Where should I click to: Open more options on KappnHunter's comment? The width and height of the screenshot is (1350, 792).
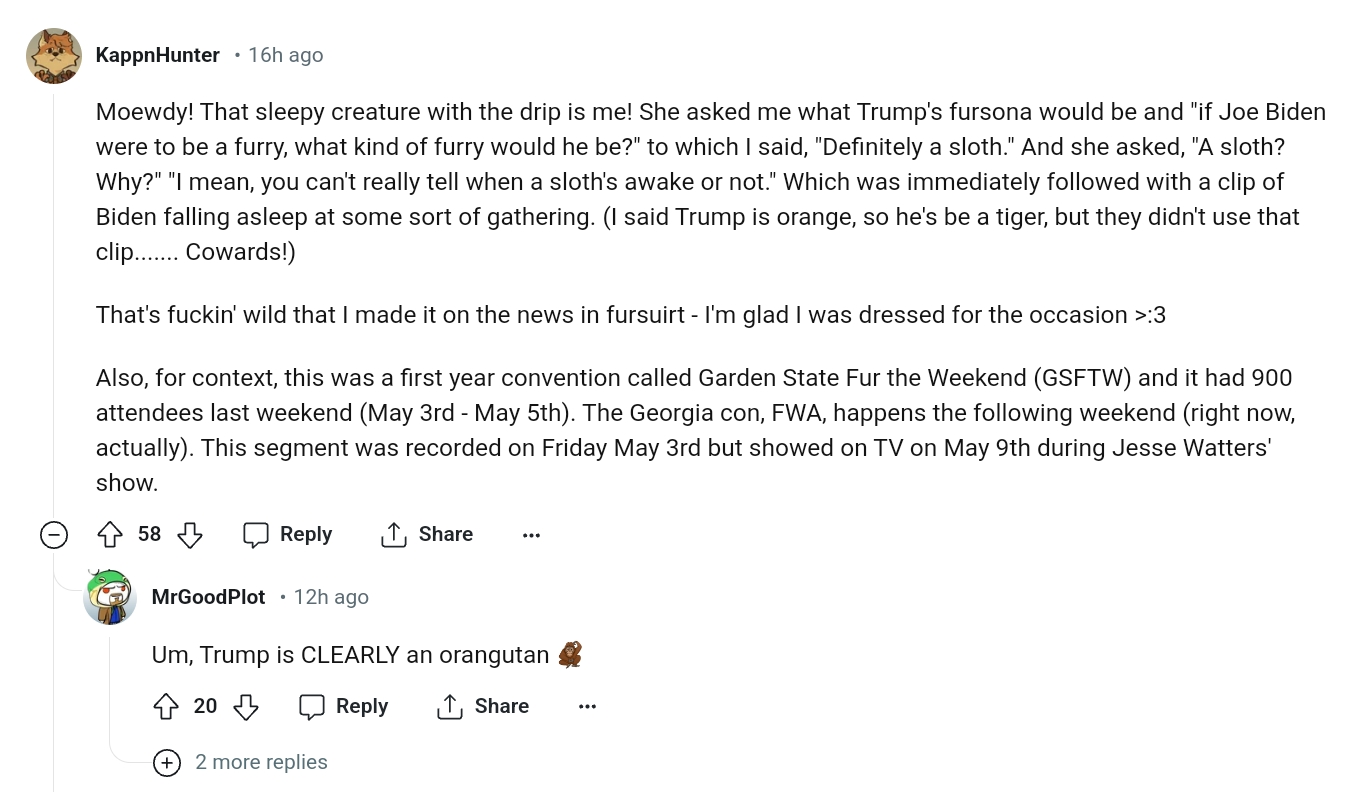click(531, 535)
